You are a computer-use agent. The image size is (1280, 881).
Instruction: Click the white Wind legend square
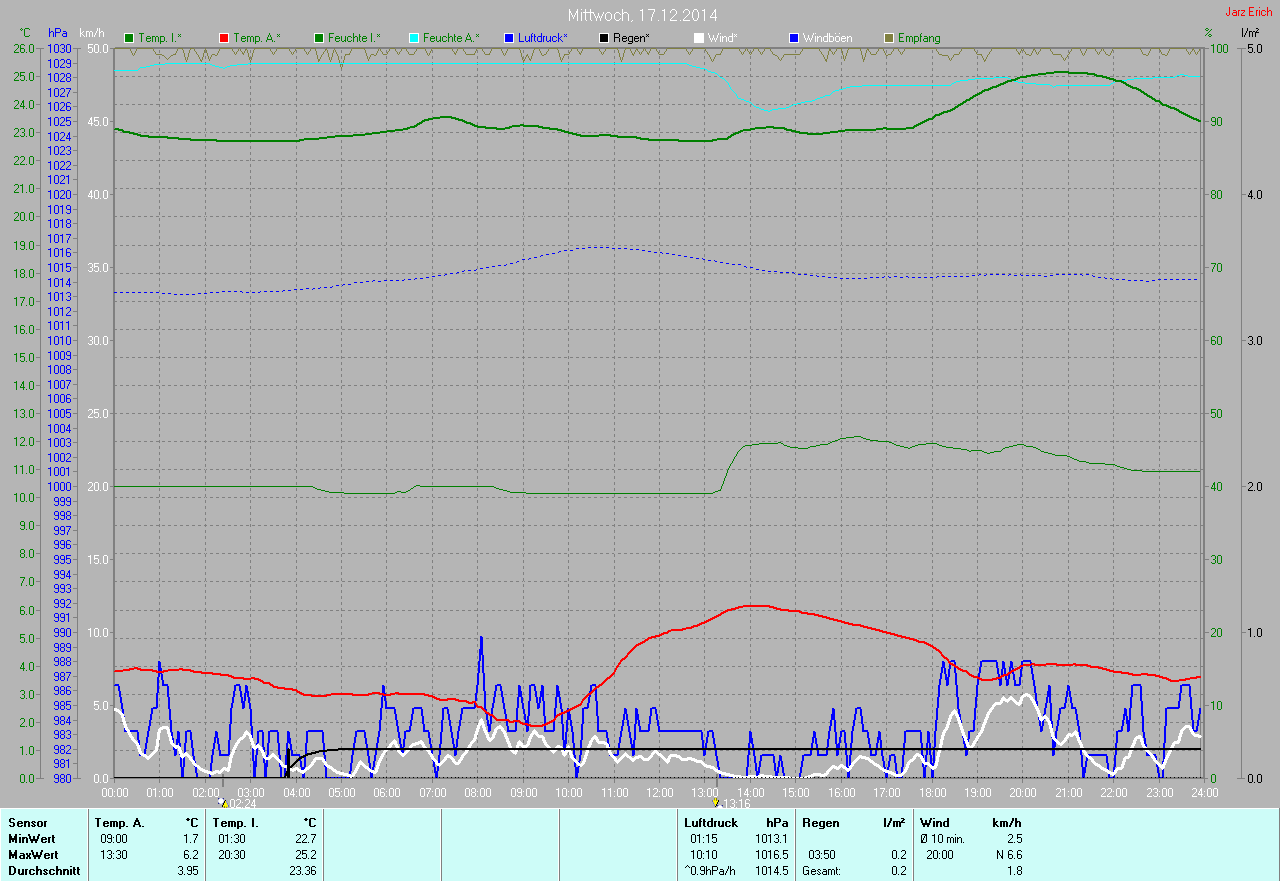click(x=699, y=38)
